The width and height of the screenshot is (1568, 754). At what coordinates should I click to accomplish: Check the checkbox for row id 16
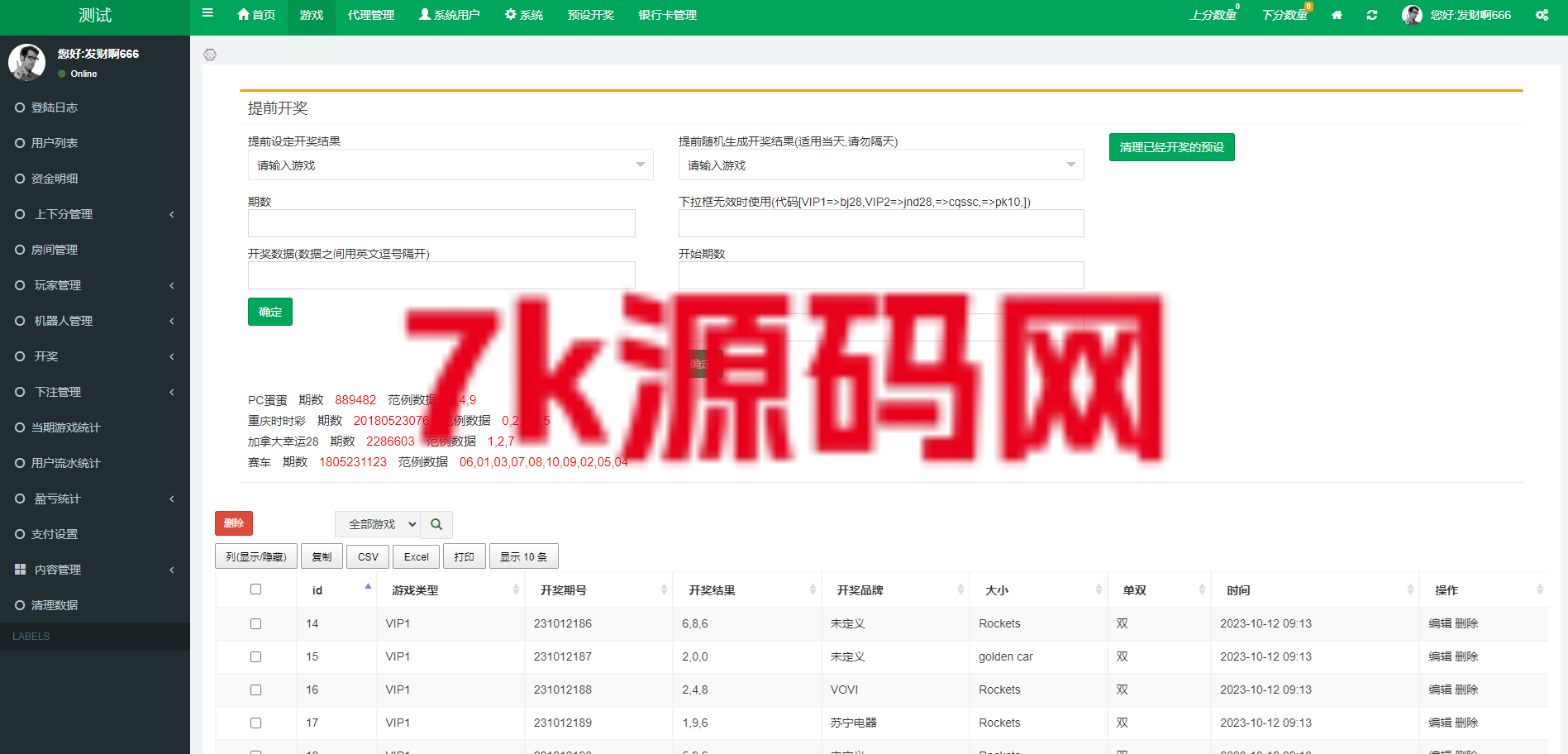pos(255,690)
